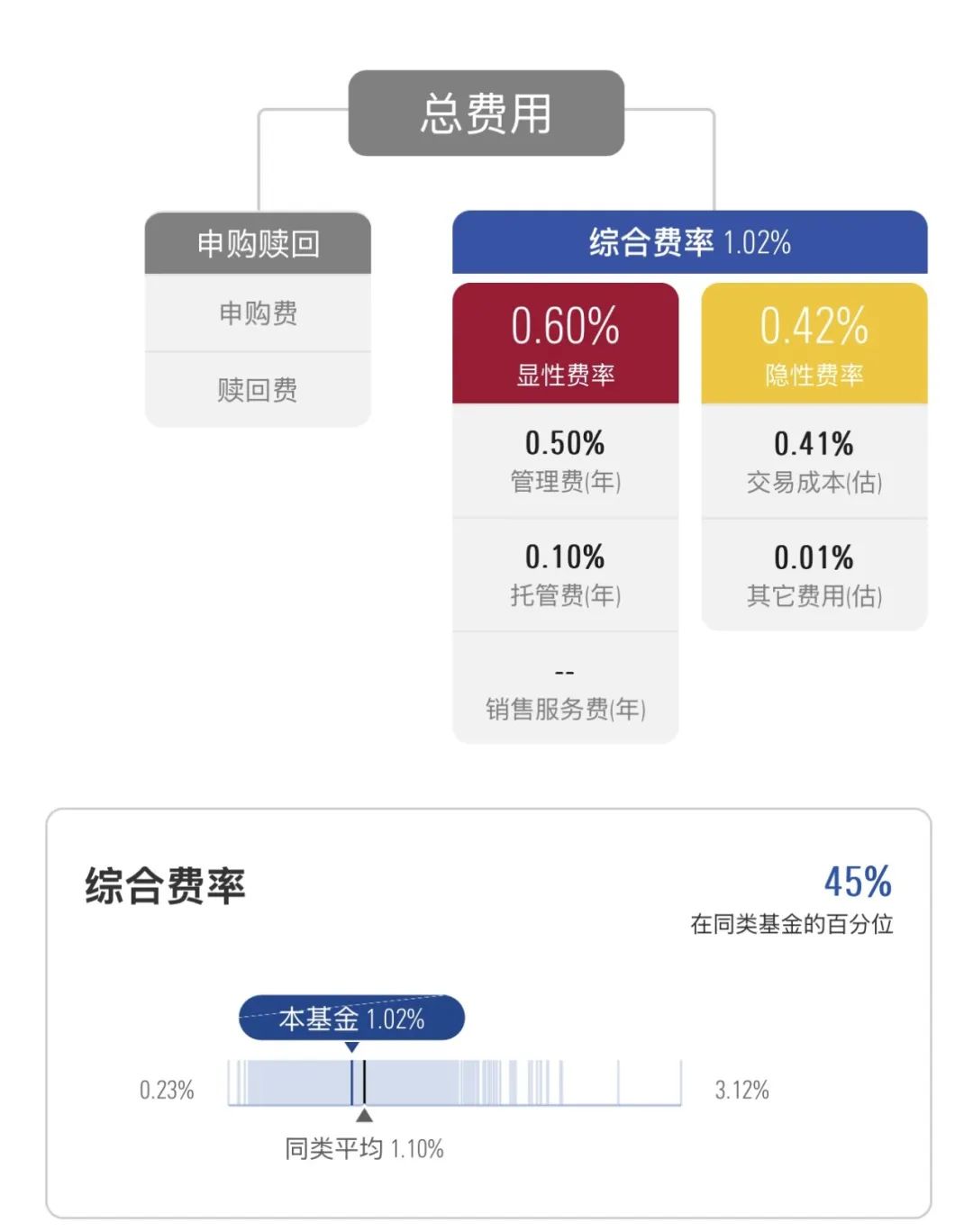
Task: Click the 0.50% 管理费(年) cell
Action: [x=565, y=461]
